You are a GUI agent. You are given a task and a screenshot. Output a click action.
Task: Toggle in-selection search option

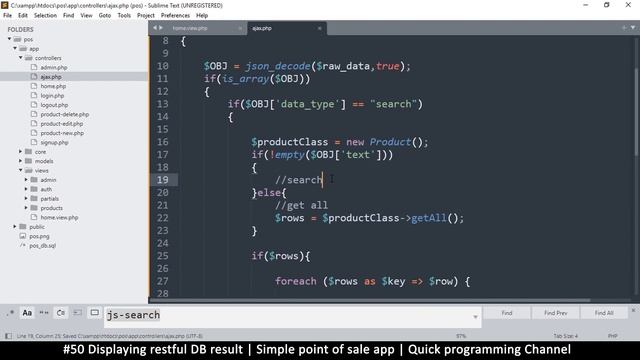[77, 313]
